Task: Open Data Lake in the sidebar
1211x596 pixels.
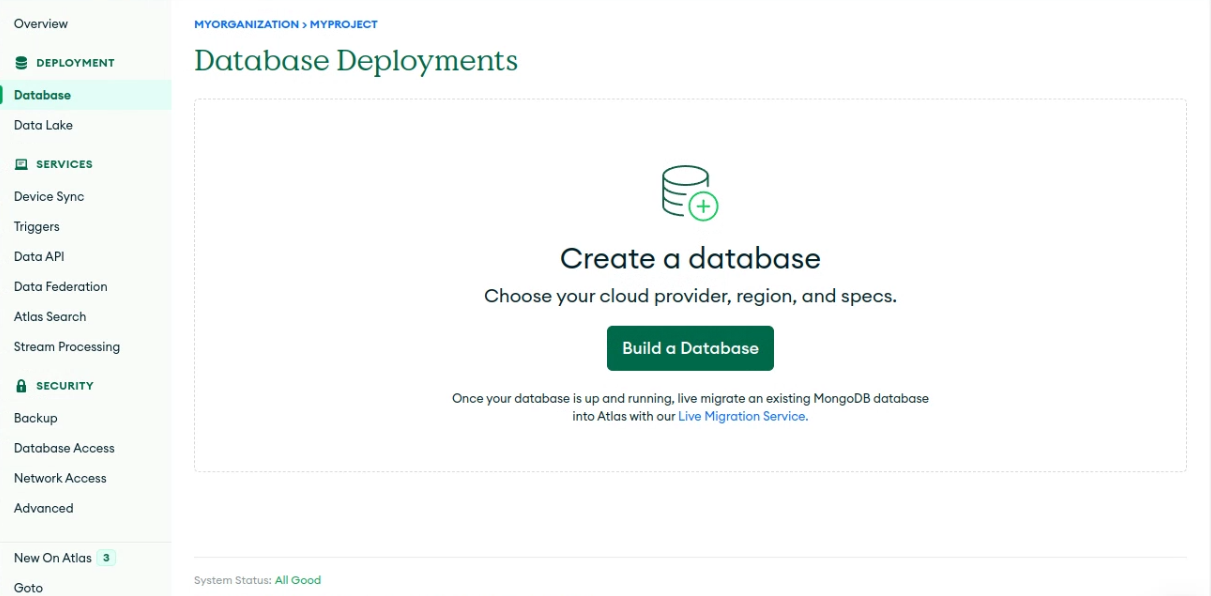Action: tap(43, 125)
